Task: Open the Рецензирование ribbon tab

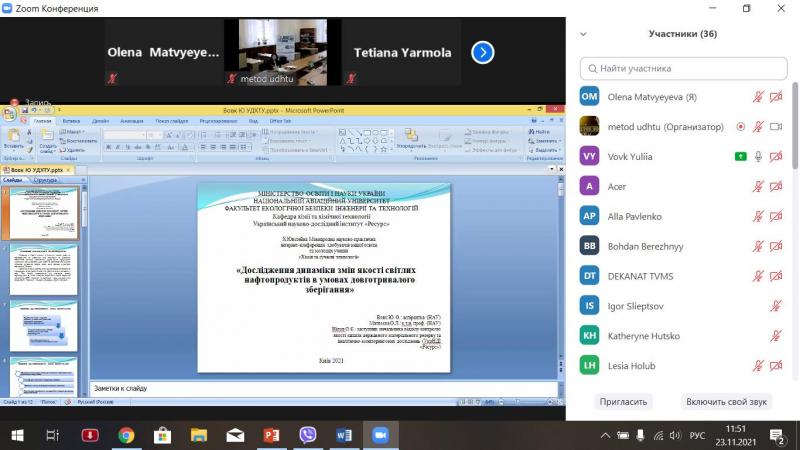Action: (x=218, y=121)
